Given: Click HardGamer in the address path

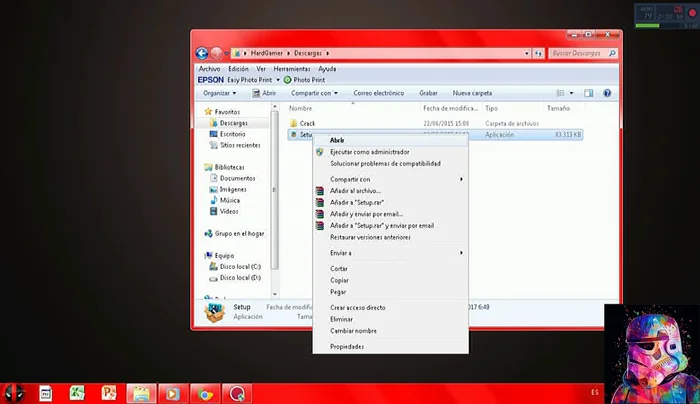Looking at the screenshot, I should pos(267,53).
